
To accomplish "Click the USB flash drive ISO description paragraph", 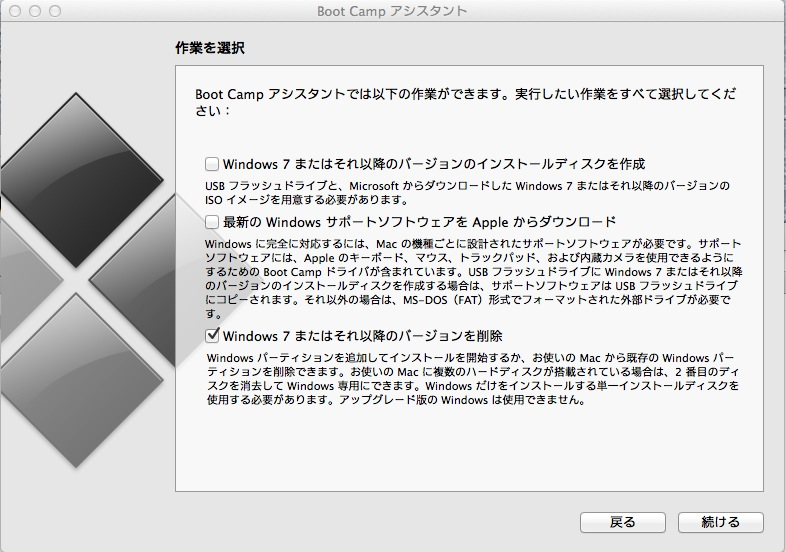I will [x=467, y=193].
